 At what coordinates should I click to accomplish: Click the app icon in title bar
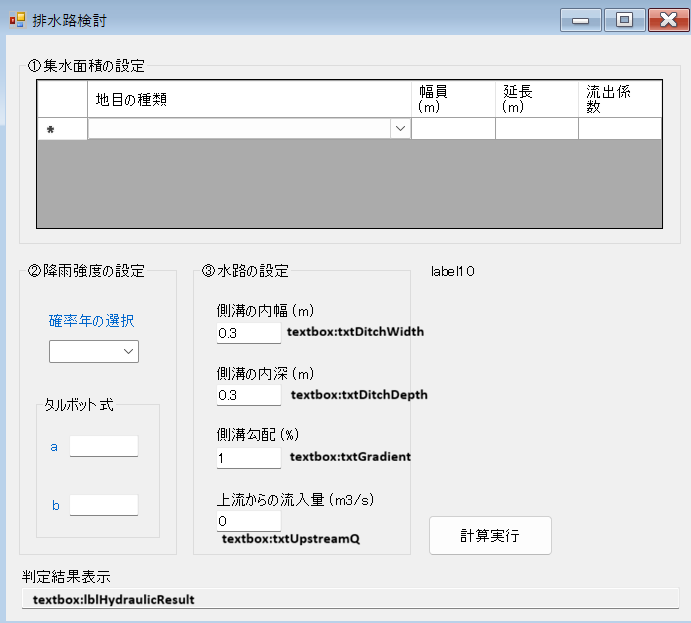coord(17,20)
